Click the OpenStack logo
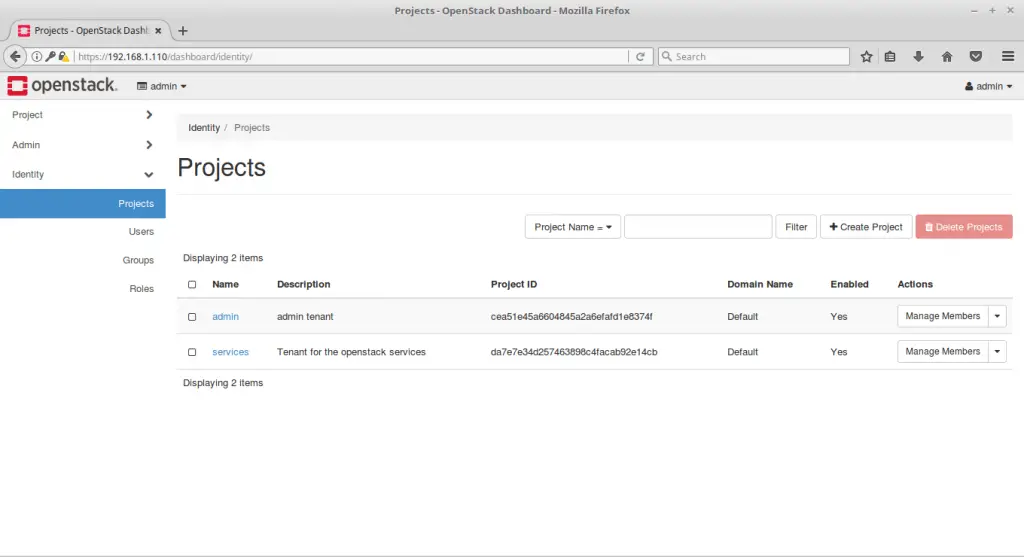 tap(62, 86)
